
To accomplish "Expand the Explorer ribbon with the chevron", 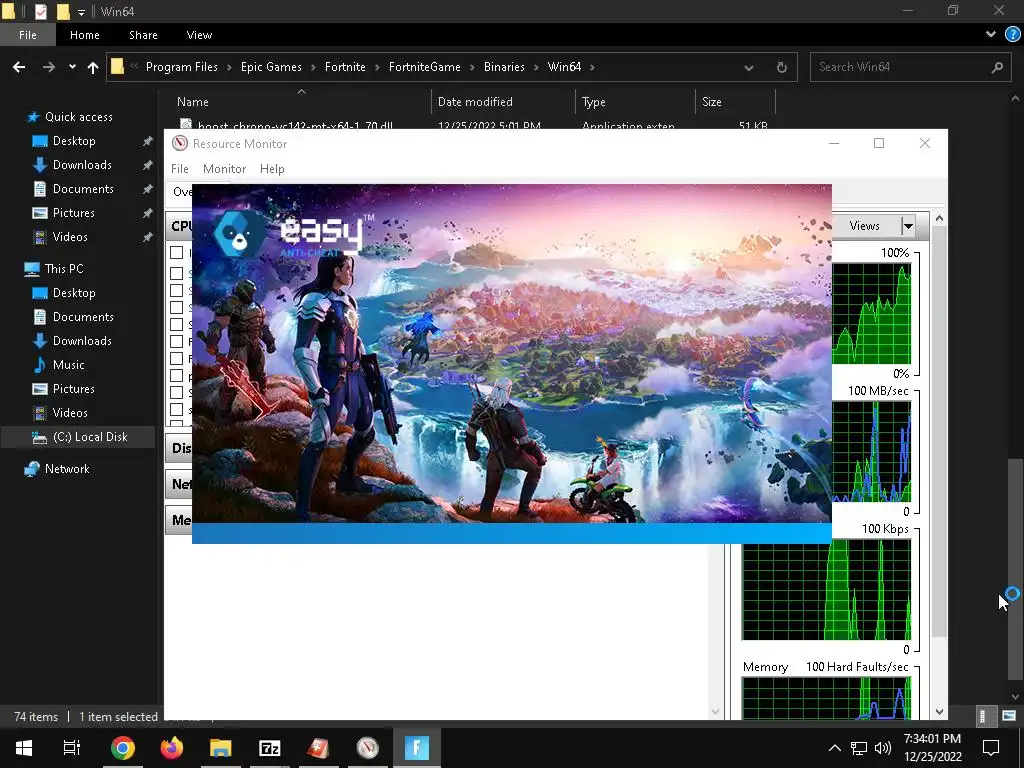I will [991, 35].
